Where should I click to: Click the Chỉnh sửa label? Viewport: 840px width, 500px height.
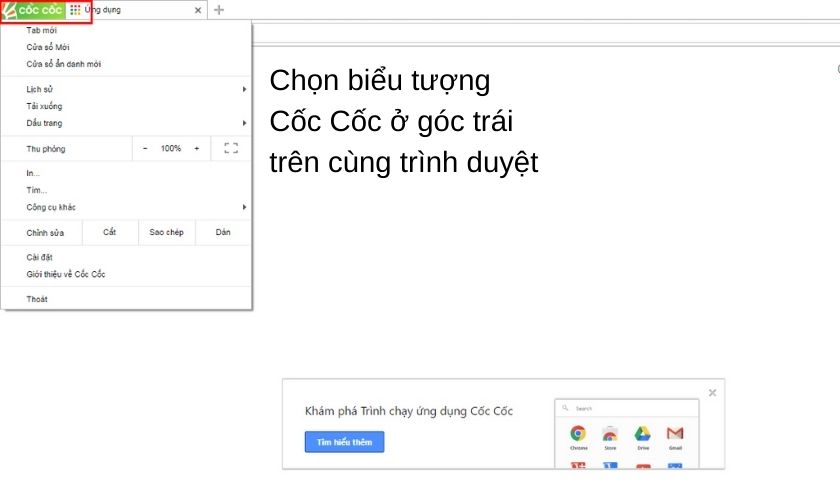pyautogui.click(x=45, y=233)
